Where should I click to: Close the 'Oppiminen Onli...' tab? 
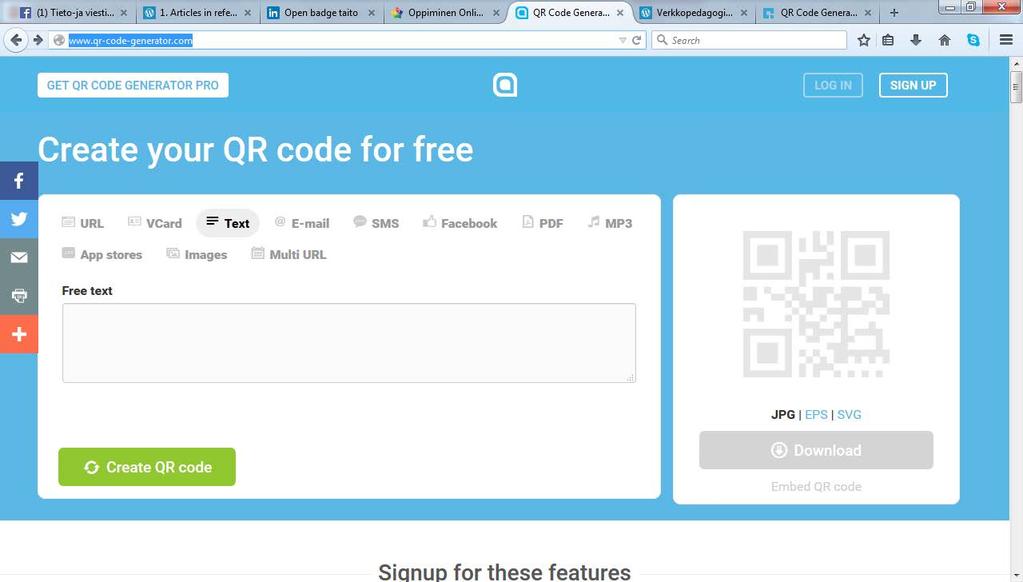pyautogui.click(x=496, y=12)
